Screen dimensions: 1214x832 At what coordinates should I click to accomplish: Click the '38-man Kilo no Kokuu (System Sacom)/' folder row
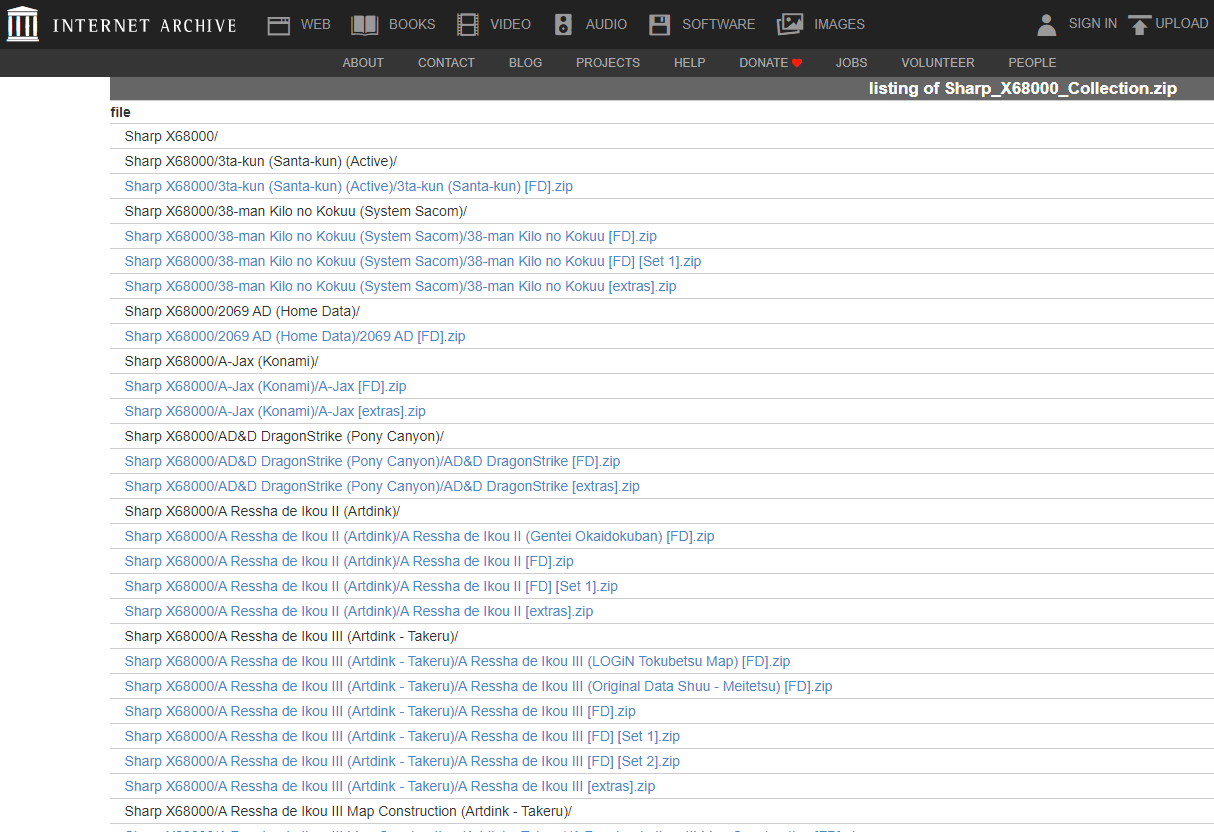click(662, 211)
